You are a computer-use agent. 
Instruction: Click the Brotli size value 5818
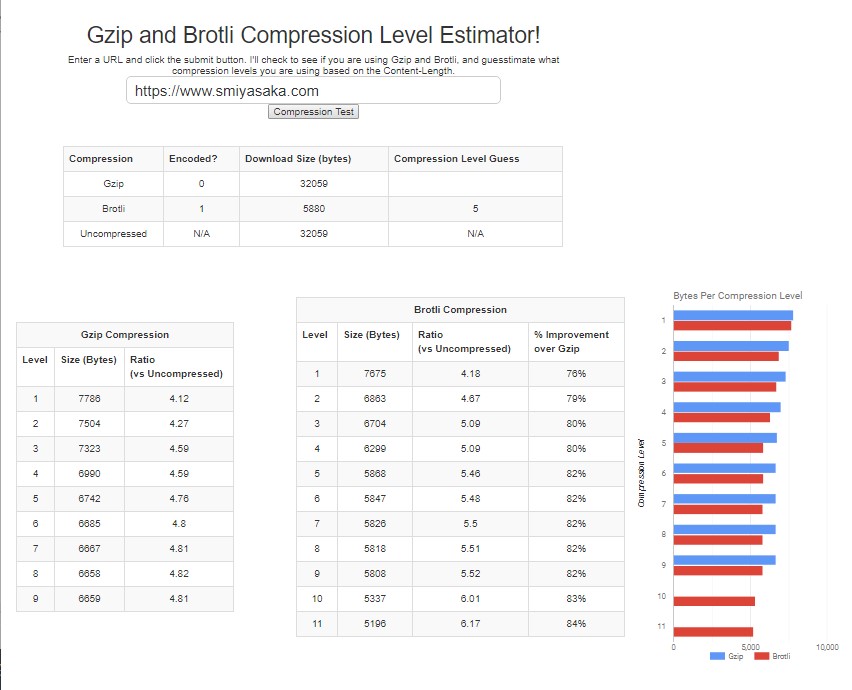[x=375, y=549]
